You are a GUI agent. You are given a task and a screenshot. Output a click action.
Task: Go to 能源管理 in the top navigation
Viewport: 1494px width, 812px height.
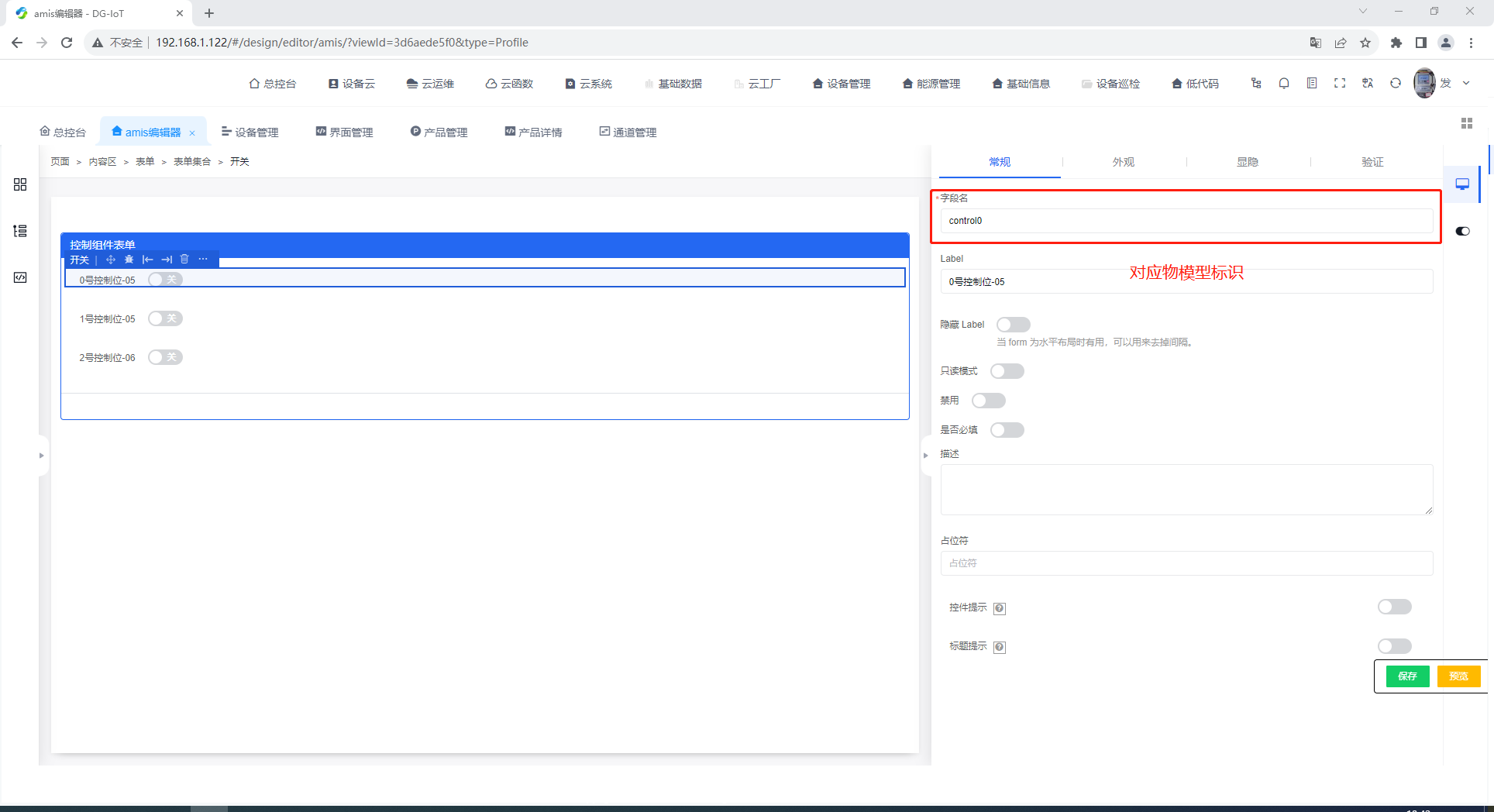click(x=931, y=84)
